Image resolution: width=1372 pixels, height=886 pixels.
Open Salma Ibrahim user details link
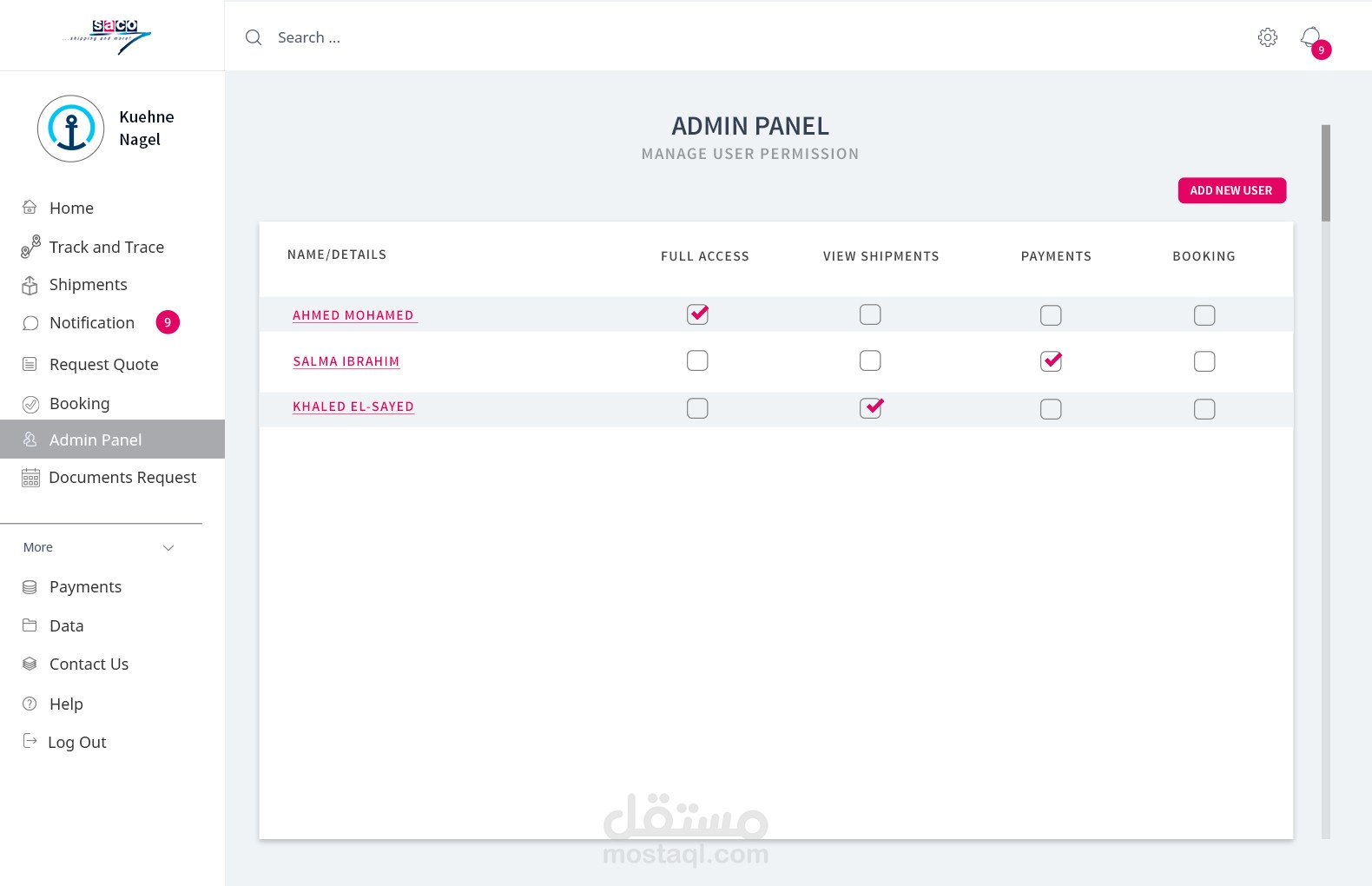click(x=346, y=361)
